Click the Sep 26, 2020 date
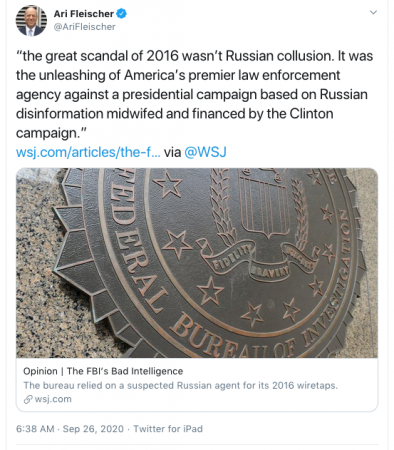The height and width of the screenshot is (450, 394). [93, 429]
